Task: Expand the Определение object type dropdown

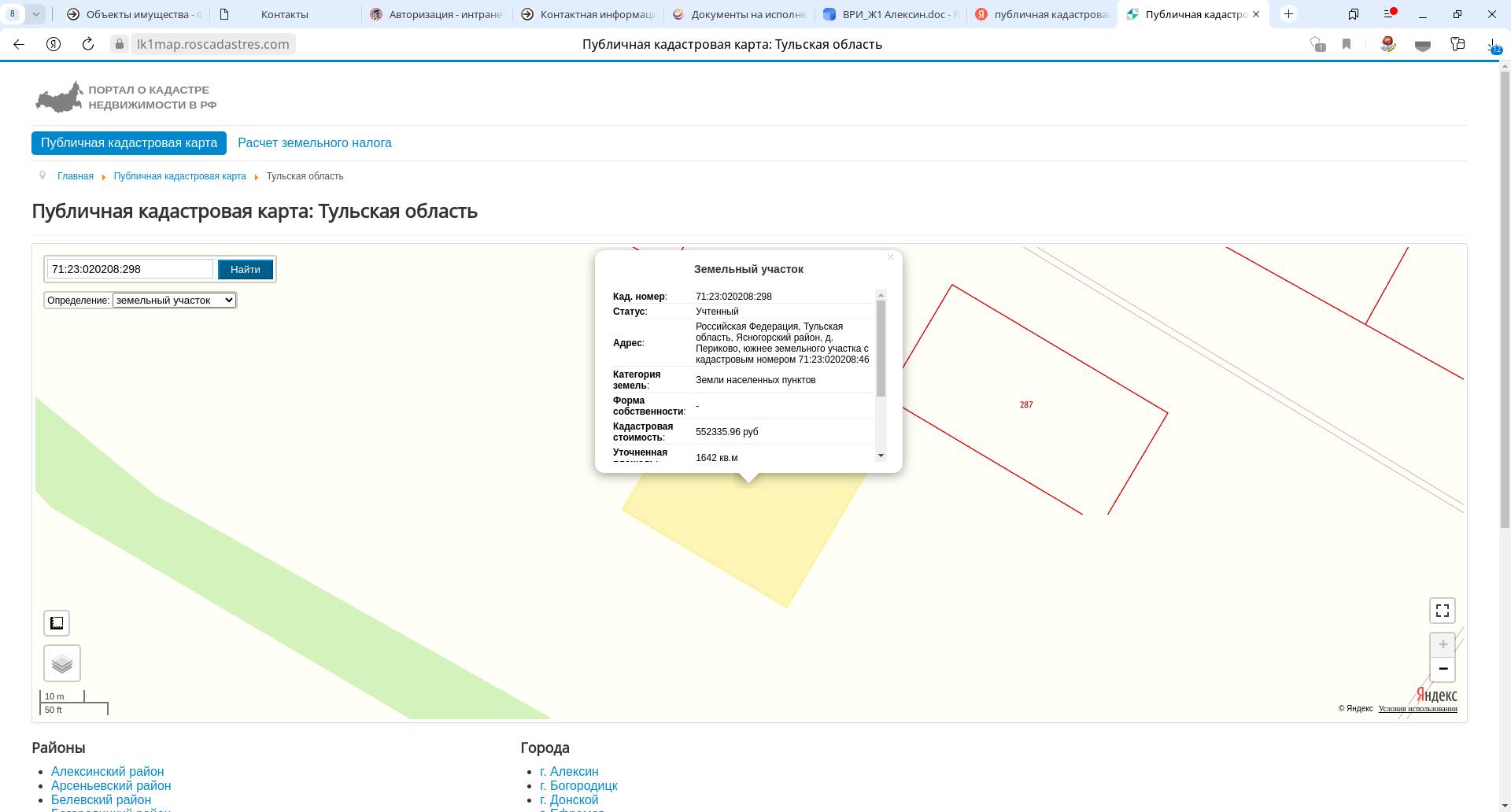Action: tap(174, 301)
